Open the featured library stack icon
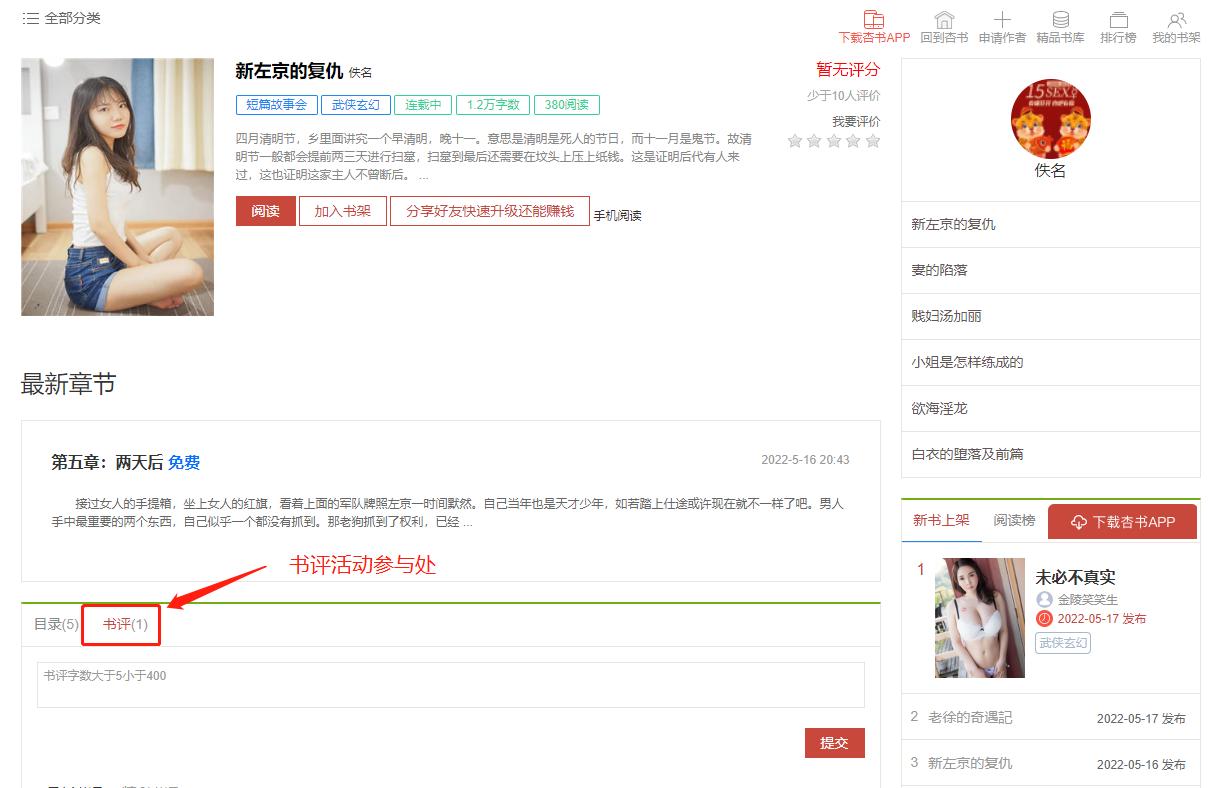The width and height of the screenshot is (1209, 788). 1060,20
